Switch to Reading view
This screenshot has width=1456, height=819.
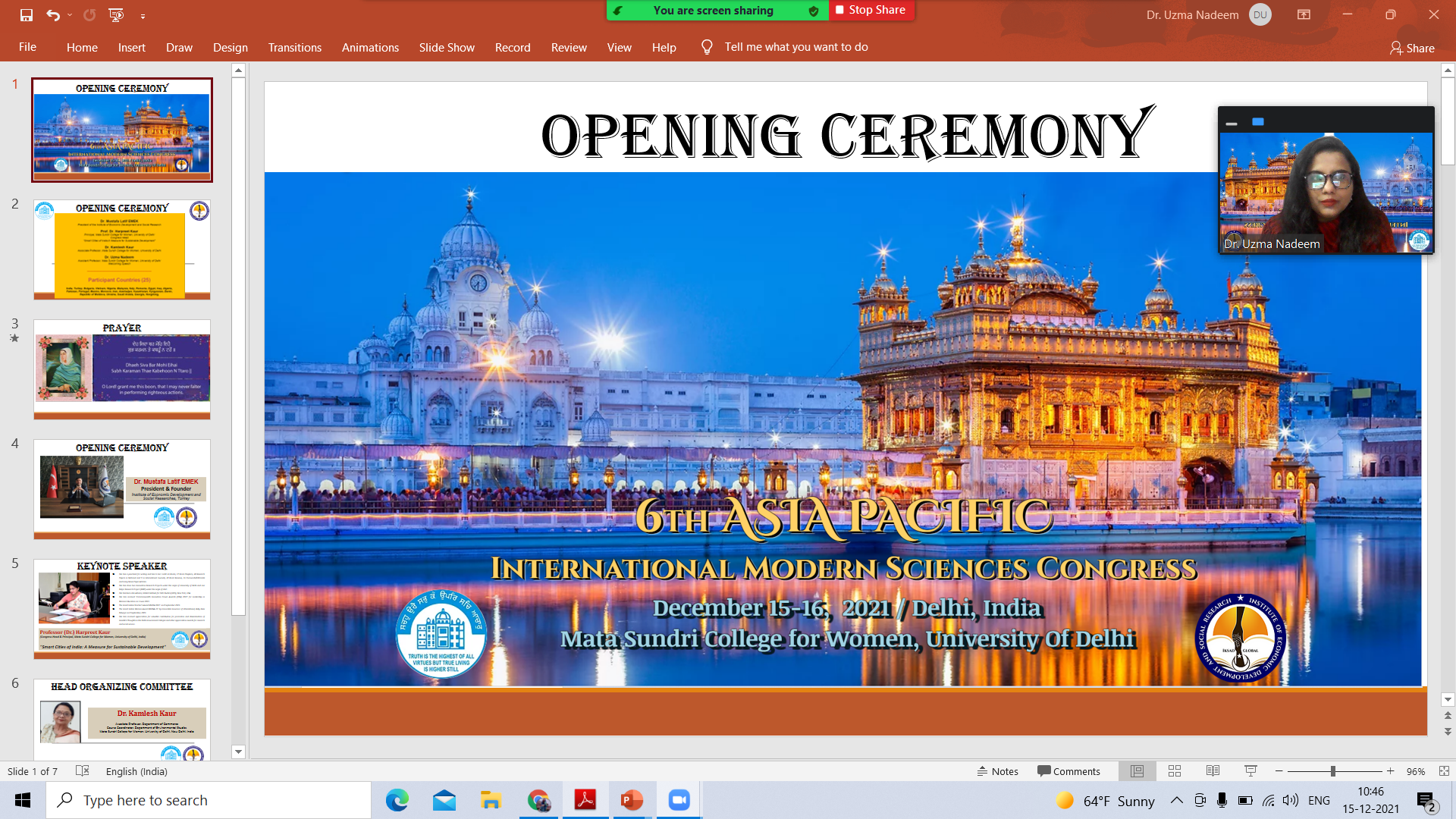click(1213, 771)
